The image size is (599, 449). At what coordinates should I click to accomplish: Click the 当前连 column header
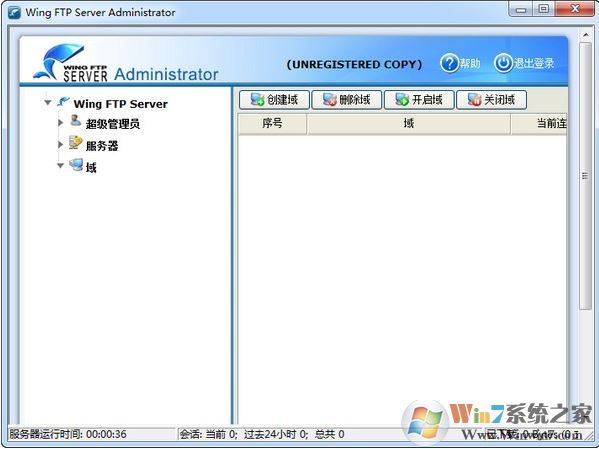tap(539, 123)
